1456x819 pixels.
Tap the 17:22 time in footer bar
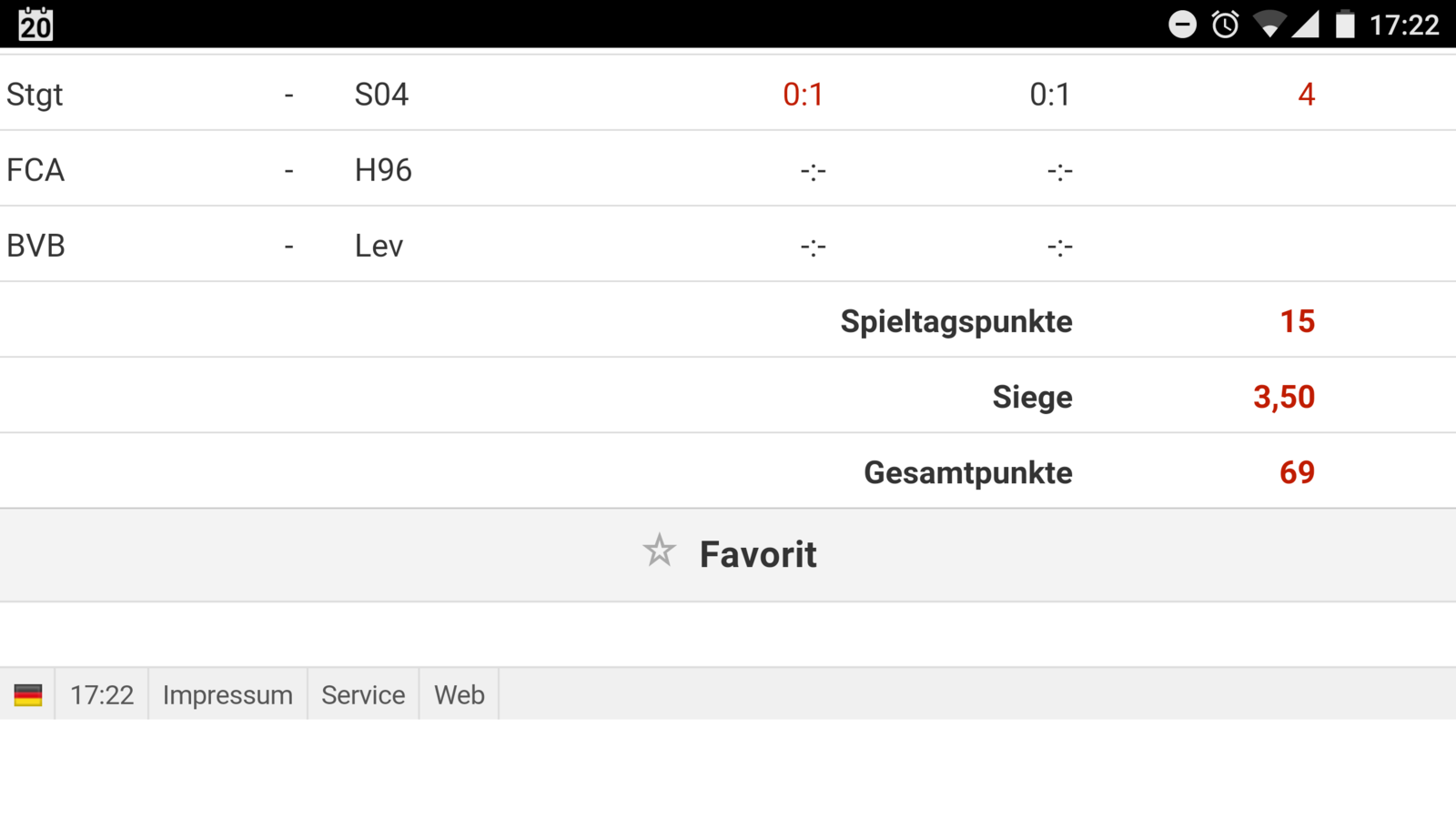pos(102,695)
